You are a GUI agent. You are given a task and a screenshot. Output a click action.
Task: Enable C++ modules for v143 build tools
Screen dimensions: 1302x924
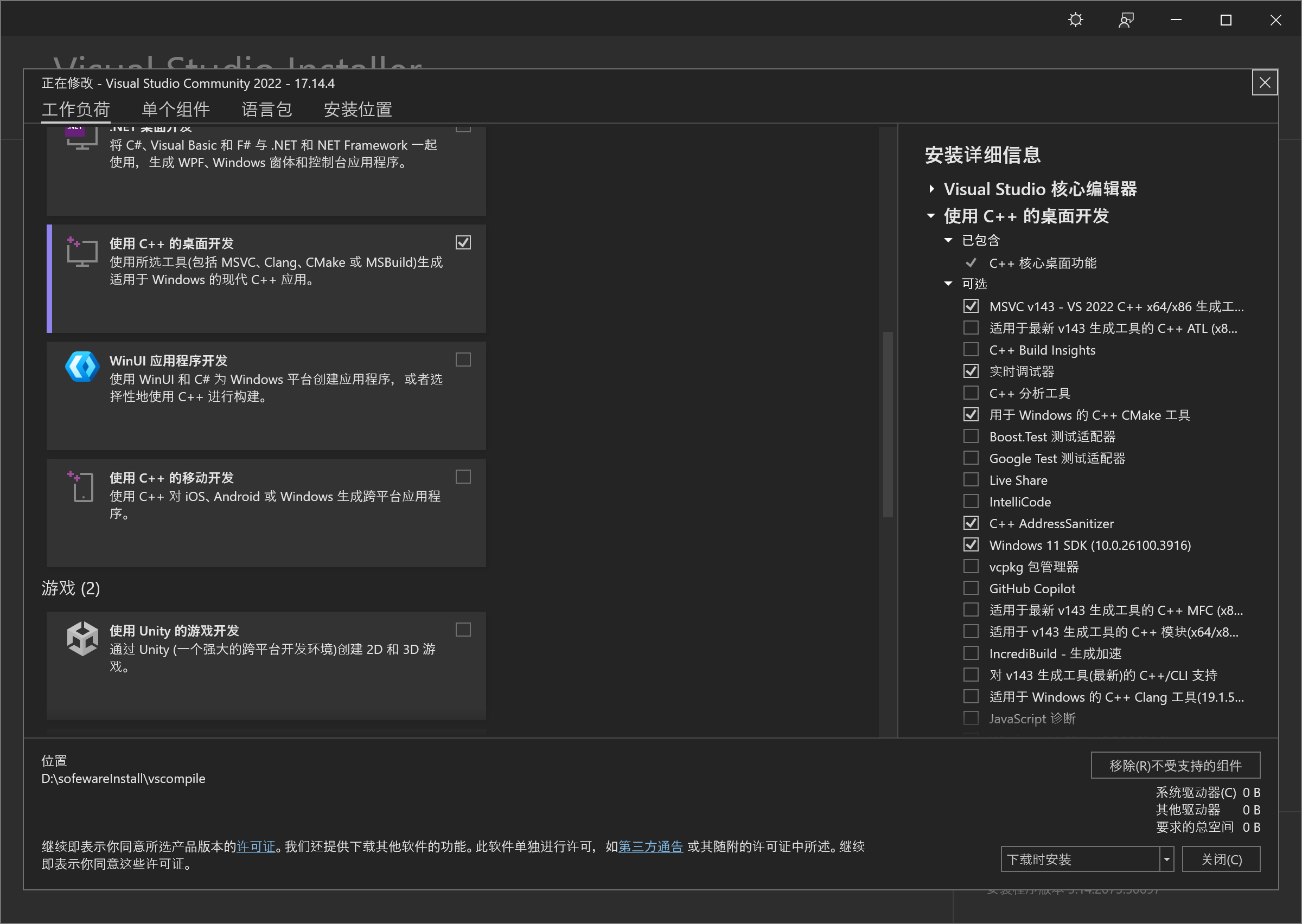point(971,632)
